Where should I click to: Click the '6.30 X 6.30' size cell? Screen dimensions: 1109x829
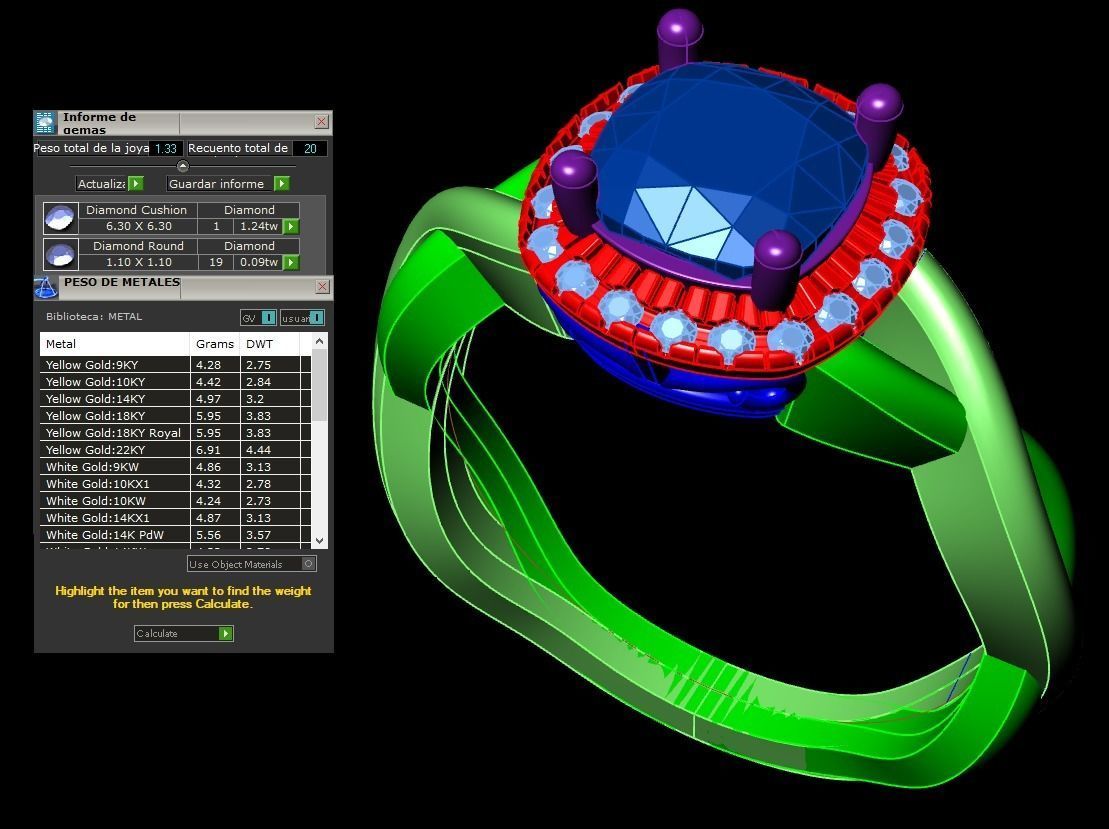click(x=139, y=226)
